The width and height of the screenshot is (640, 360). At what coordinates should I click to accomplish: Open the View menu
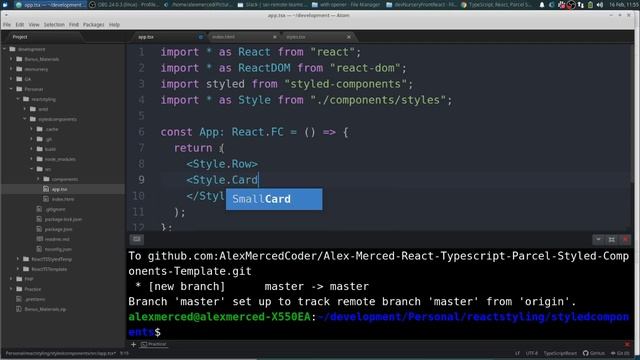click(34, 24)
